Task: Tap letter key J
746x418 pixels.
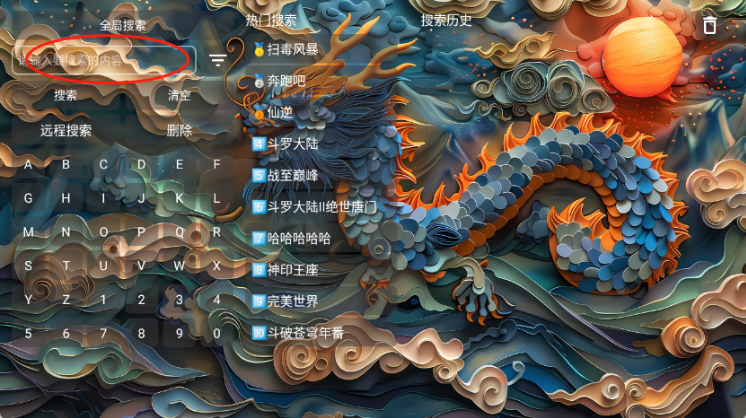Action: [141, 198]
